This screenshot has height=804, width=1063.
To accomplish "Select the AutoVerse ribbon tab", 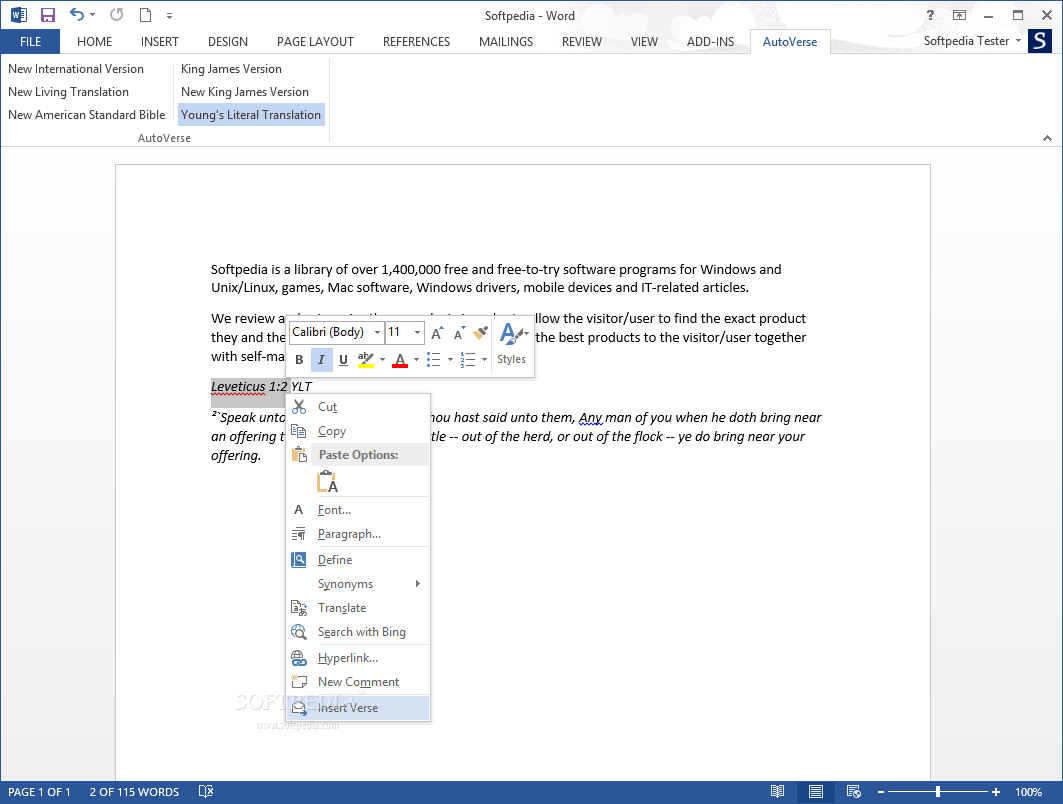I will pyautogui.click(x=790, y=41).
